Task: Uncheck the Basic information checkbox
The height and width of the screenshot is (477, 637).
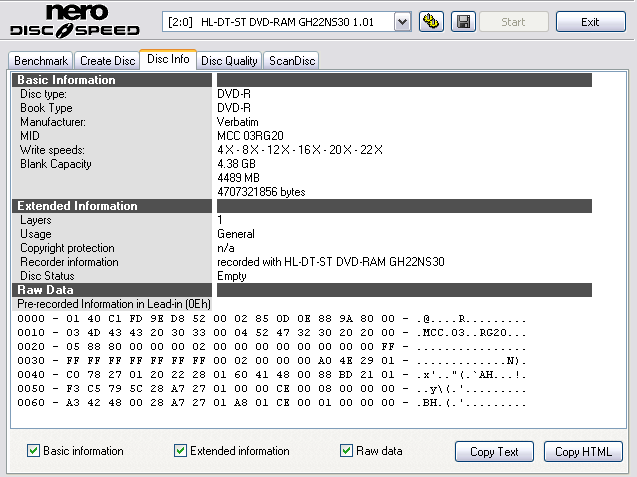Action: [x=34, y=451]
